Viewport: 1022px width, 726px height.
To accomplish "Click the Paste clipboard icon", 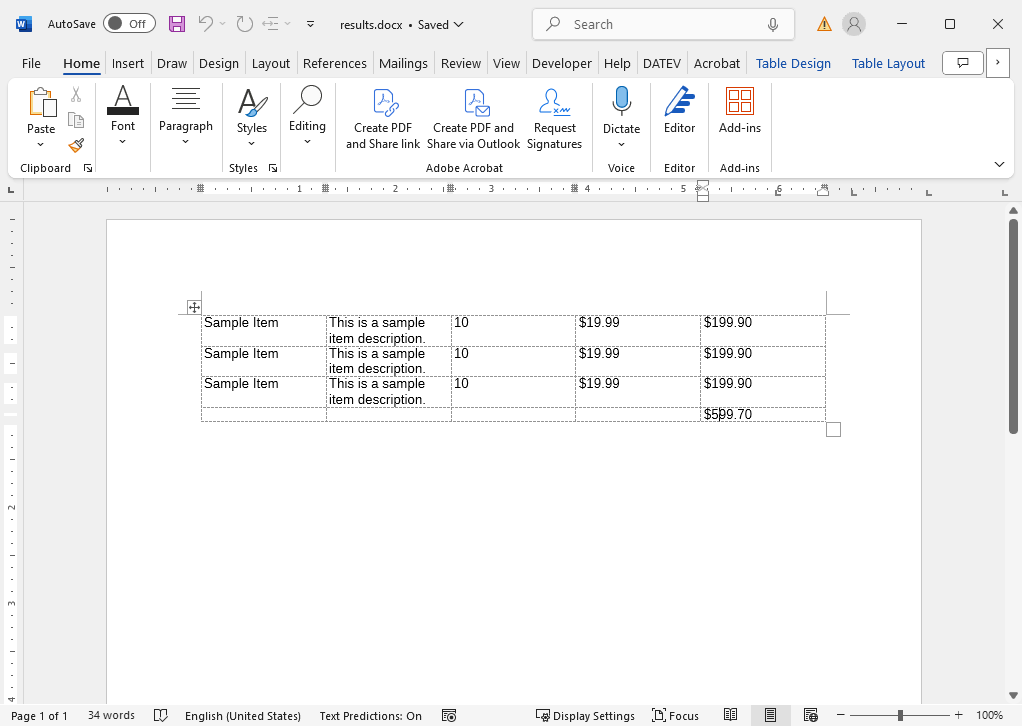I will [x=42, y=102].
